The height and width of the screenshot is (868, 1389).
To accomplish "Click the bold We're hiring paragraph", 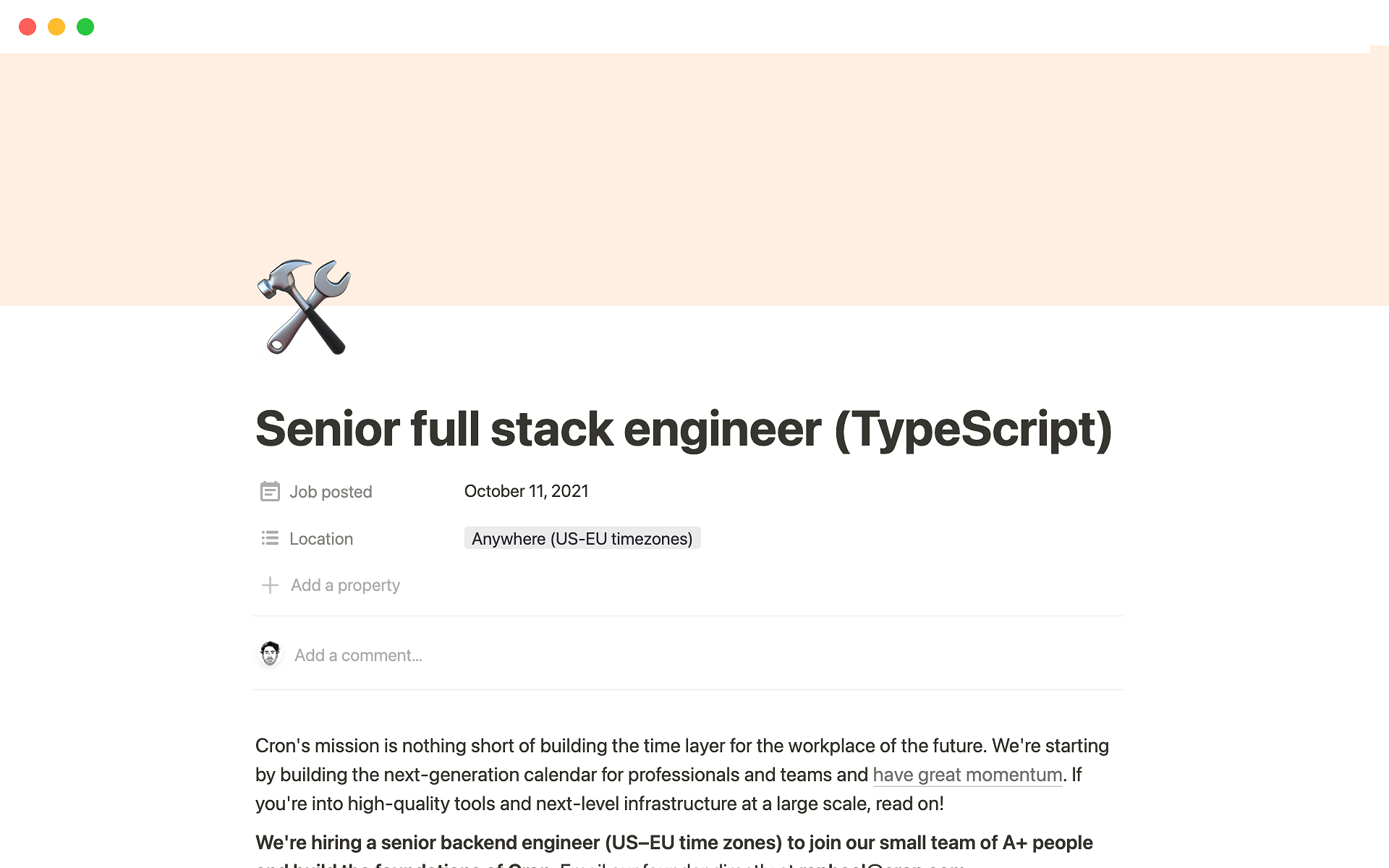I will pos(673,843).
